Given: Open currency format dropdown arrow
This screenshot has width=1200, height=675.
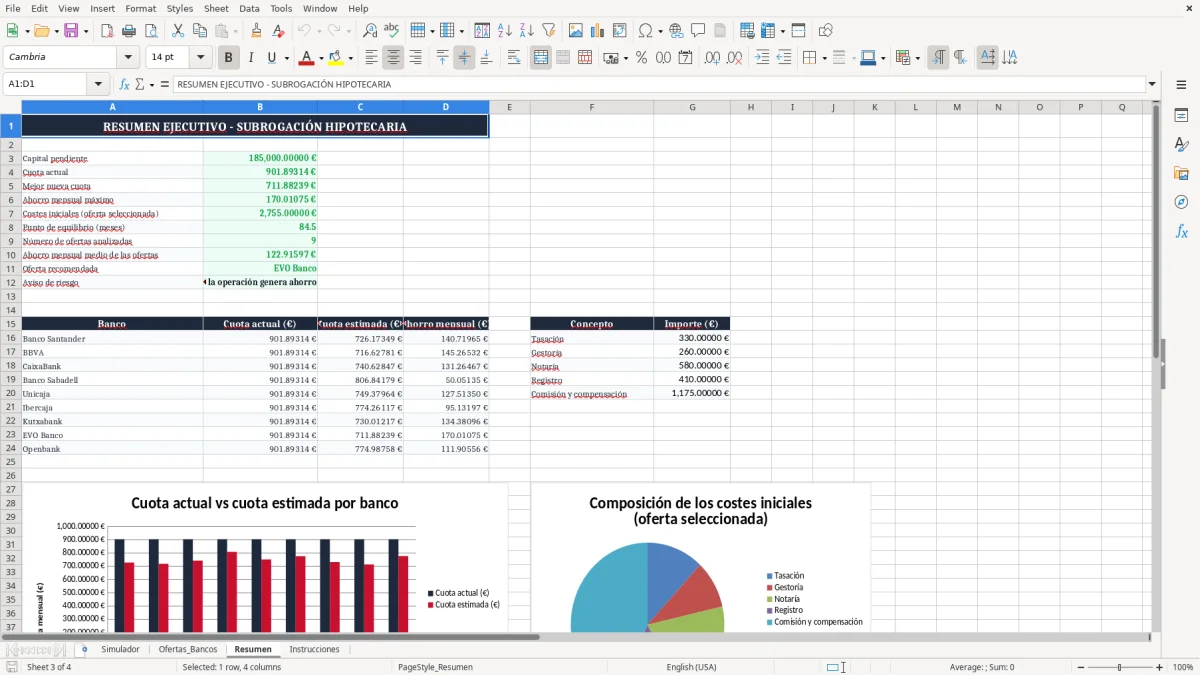Looking at the screenshot, I should coord(625,58).
